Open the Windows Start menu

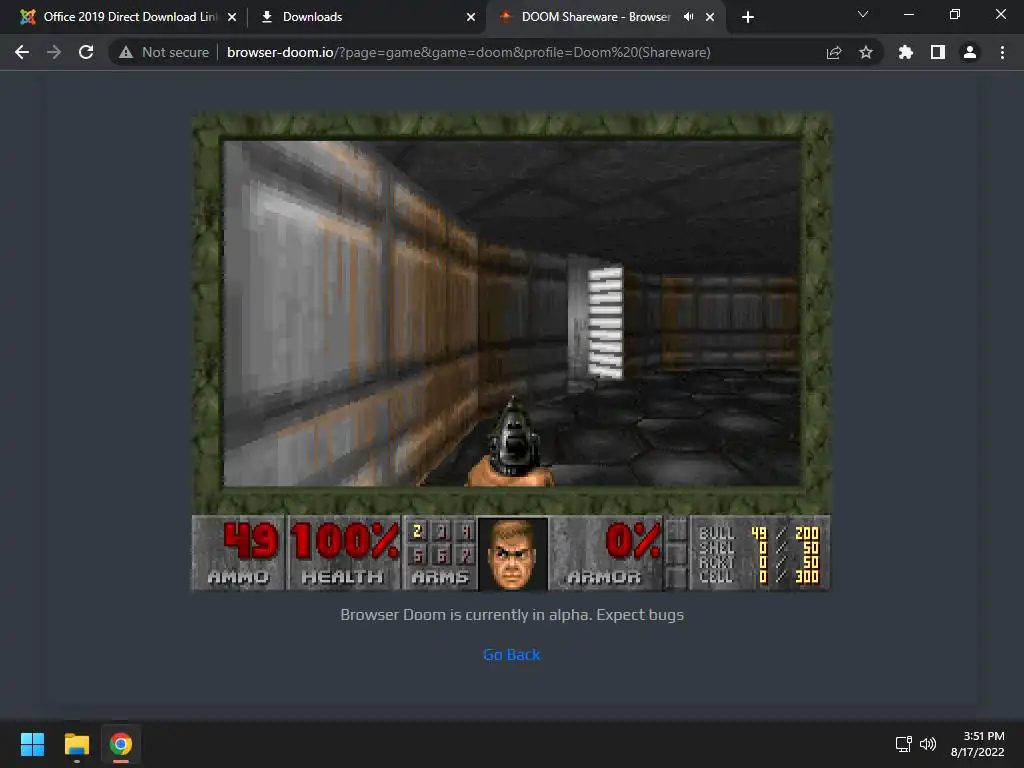(32, 744)
